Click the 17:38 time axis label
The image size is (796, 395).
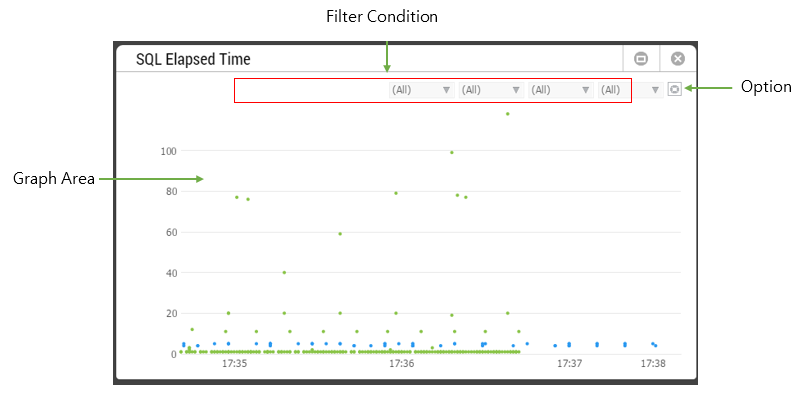pos(653,364)
